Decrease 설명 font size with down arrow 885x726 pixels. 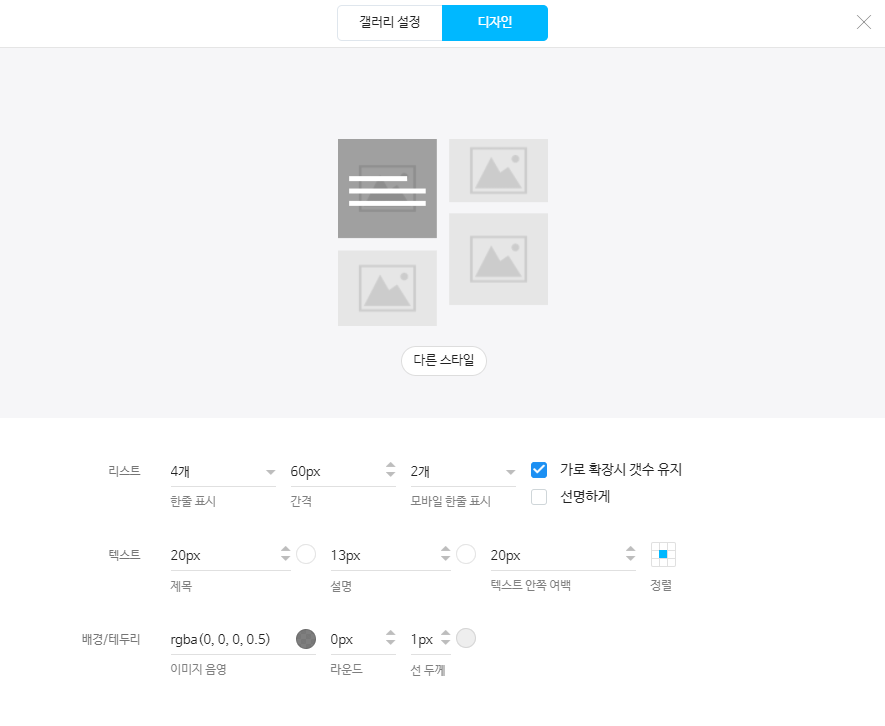446,558
